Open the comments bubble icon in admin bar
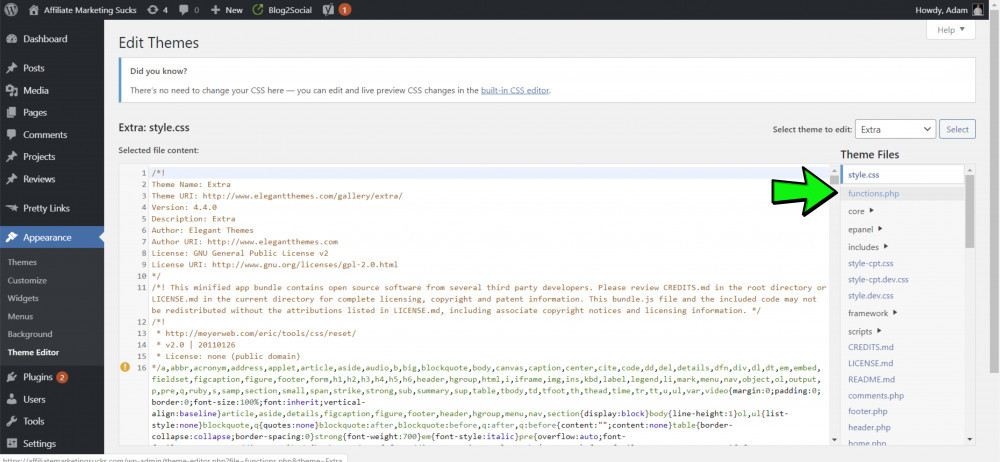Image resolution: width=1000 pixels, height=462 pixels. click(183, 10)
